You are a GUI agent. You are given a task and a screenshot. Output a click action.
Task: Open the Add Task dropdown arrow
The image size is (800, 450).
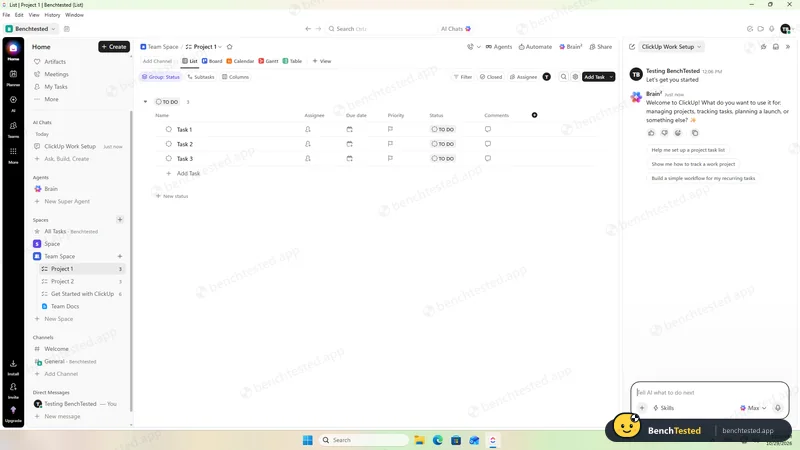611,77
